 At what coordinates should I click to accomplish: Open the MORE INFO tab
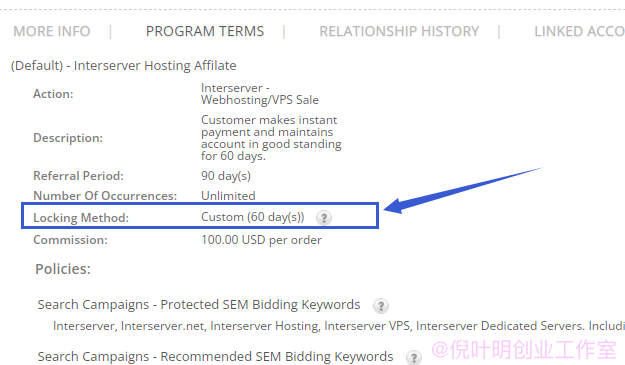point(52,31)
